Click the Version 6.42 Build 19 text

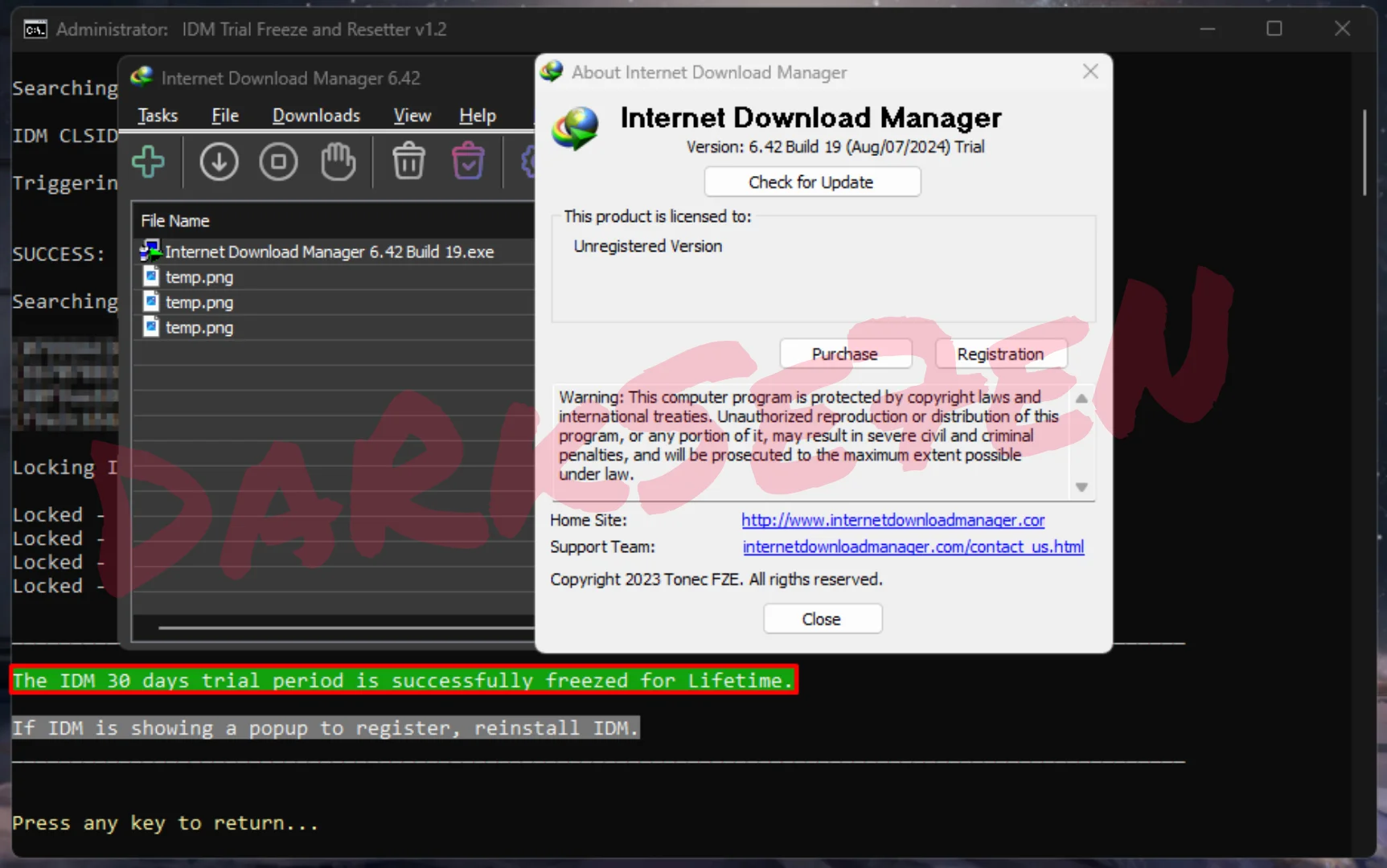click(x=835, y=147)
